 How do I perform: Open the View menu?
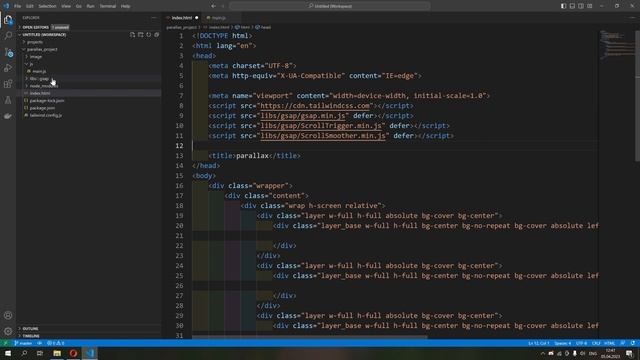(x=66, y=6)
